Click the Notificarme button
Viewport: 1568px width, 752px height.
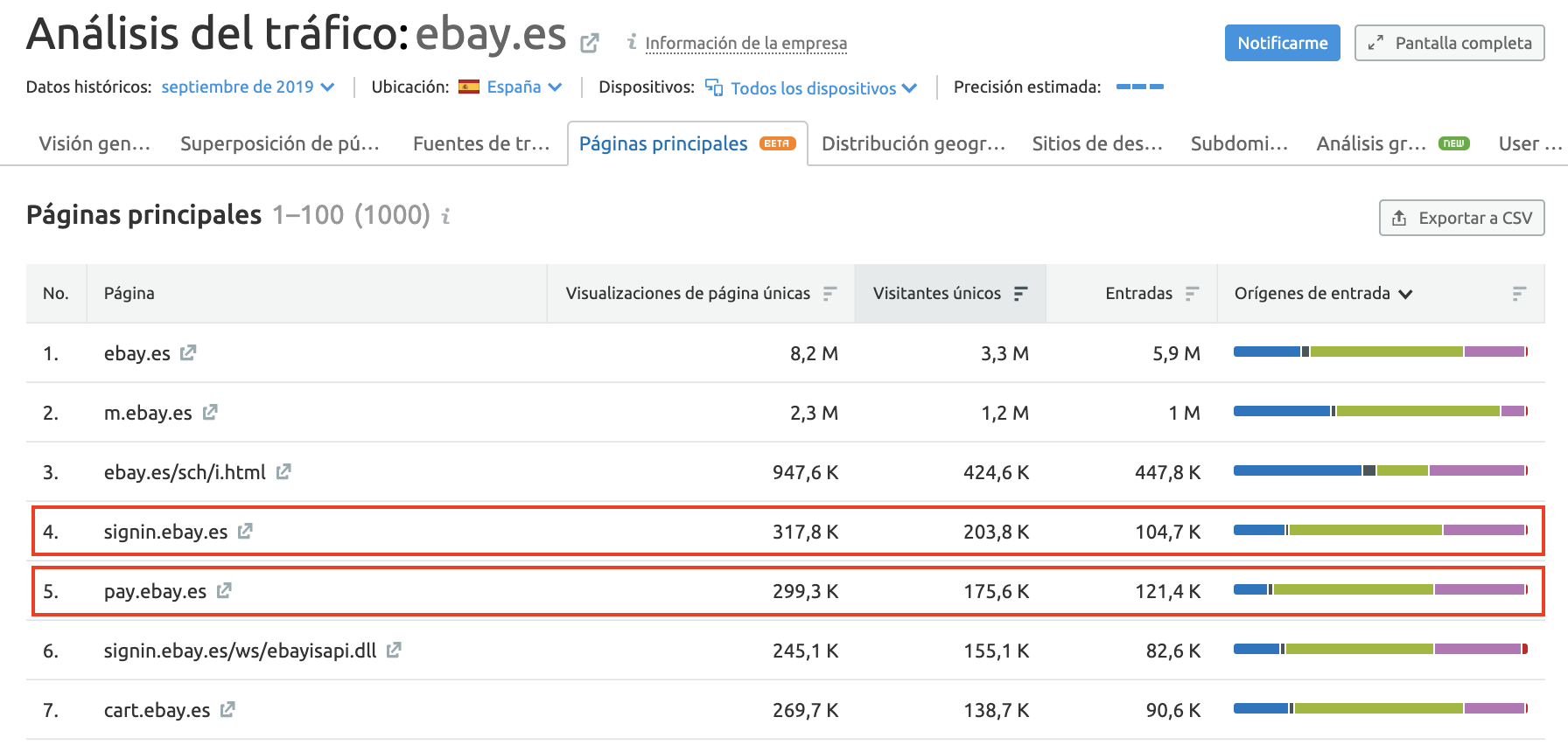click(x=1282, y=43)
